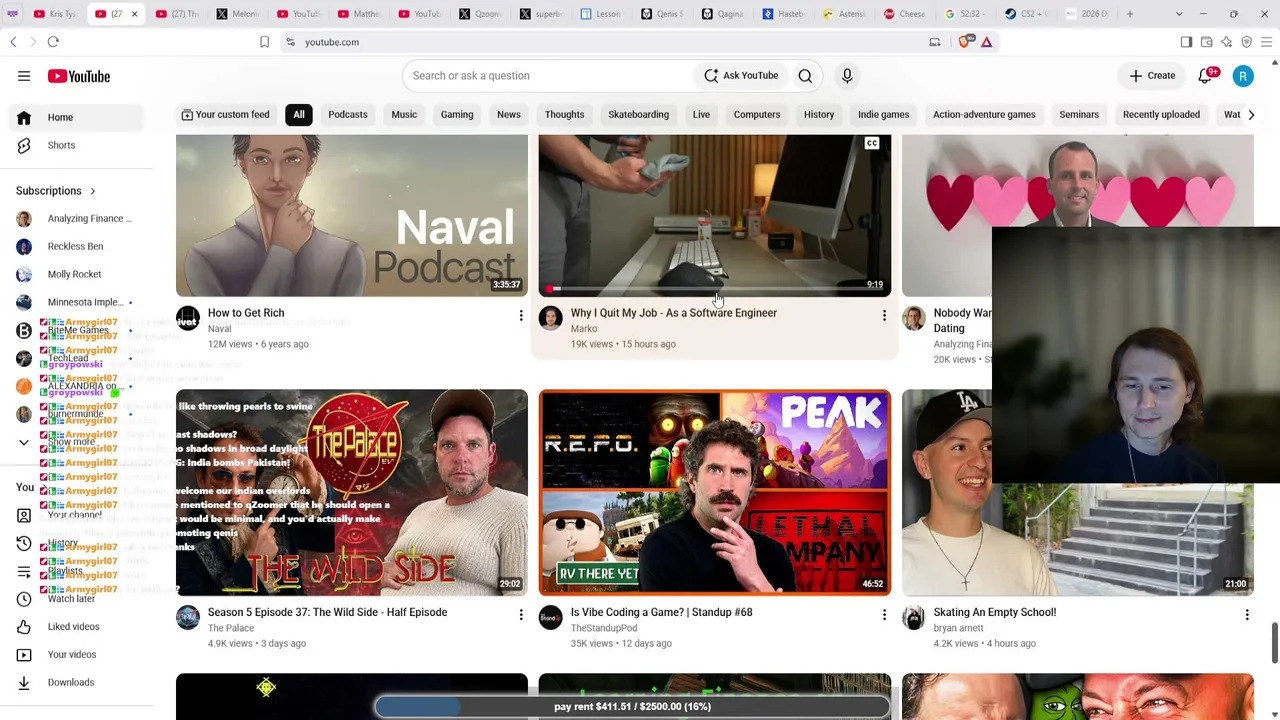Select the Podcasts filter chip

click(x=348, y=115)
